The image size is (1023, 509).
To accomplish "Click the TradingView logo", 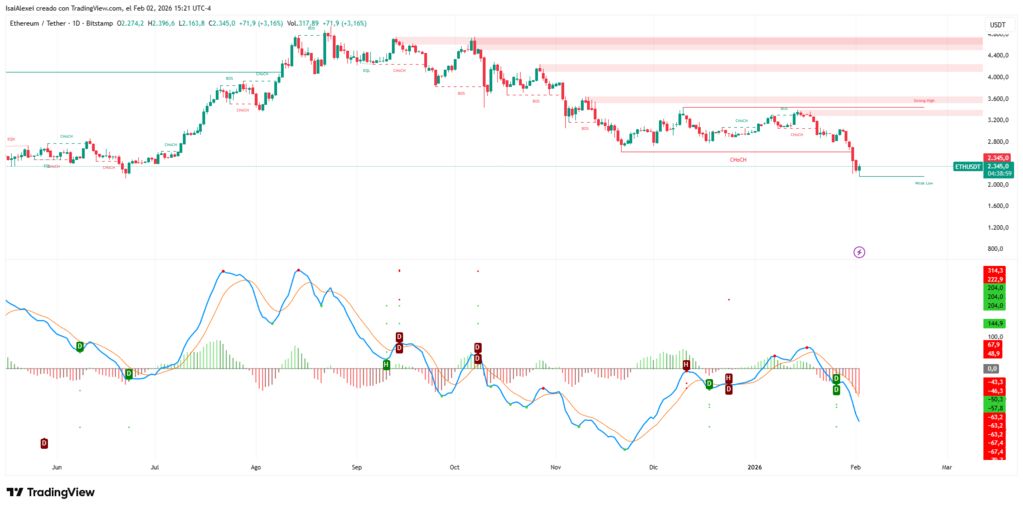I will tap(50, 492).
